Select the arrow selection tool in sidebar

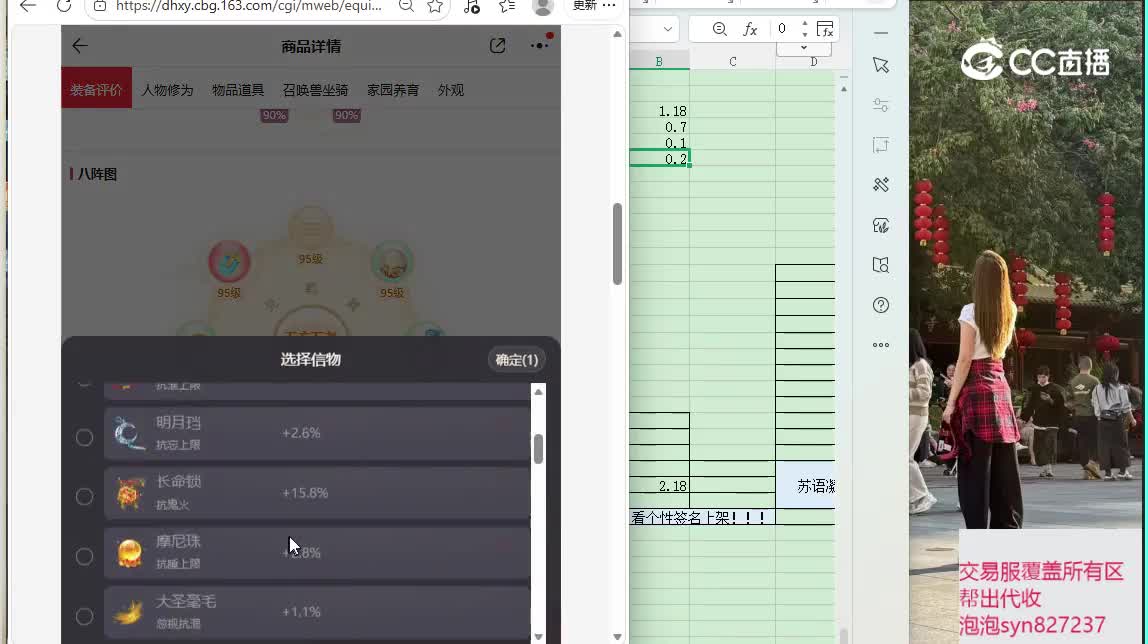881,65
